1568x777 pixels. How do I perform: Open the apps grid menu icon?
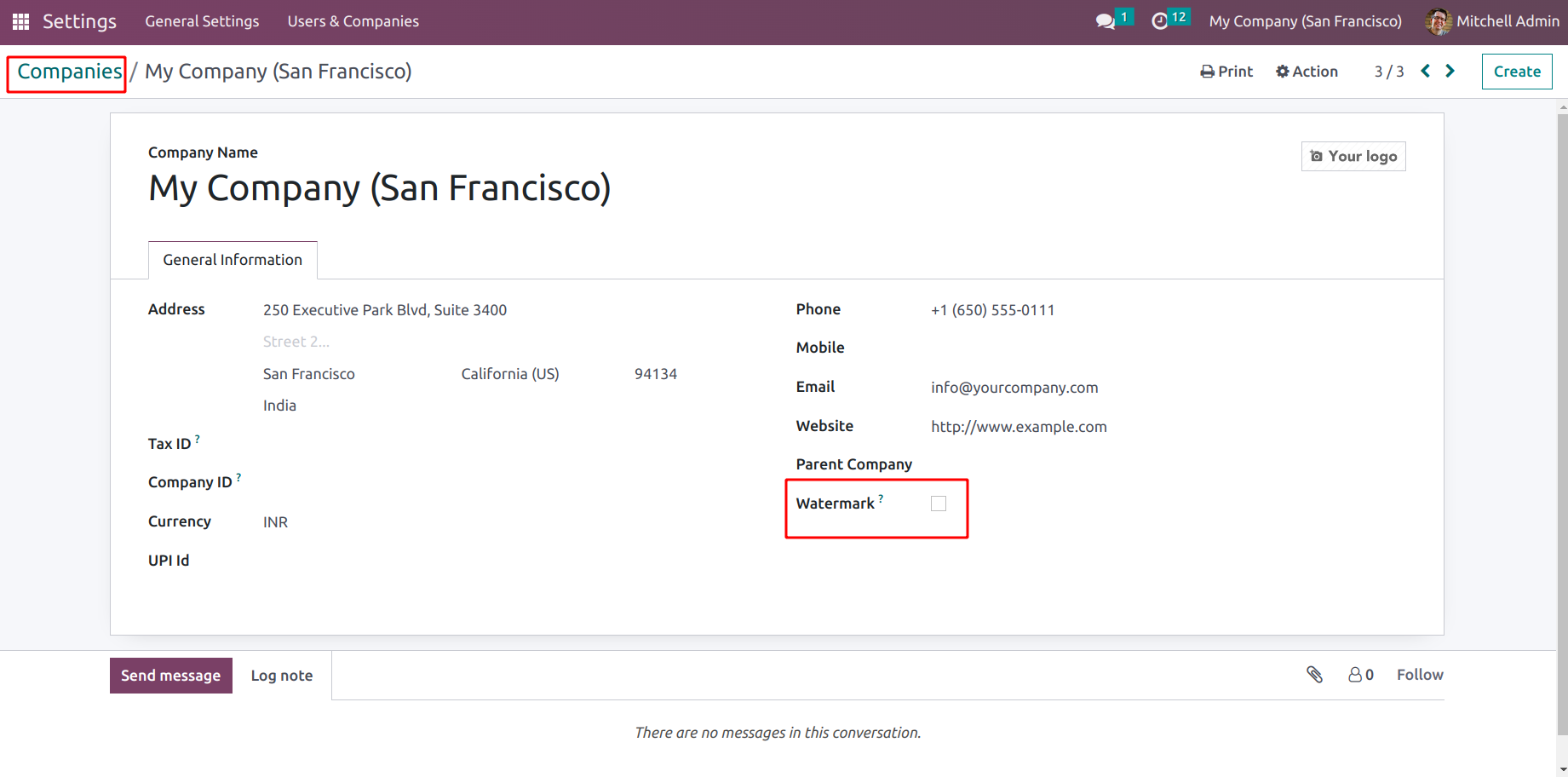tap(20, 21)
